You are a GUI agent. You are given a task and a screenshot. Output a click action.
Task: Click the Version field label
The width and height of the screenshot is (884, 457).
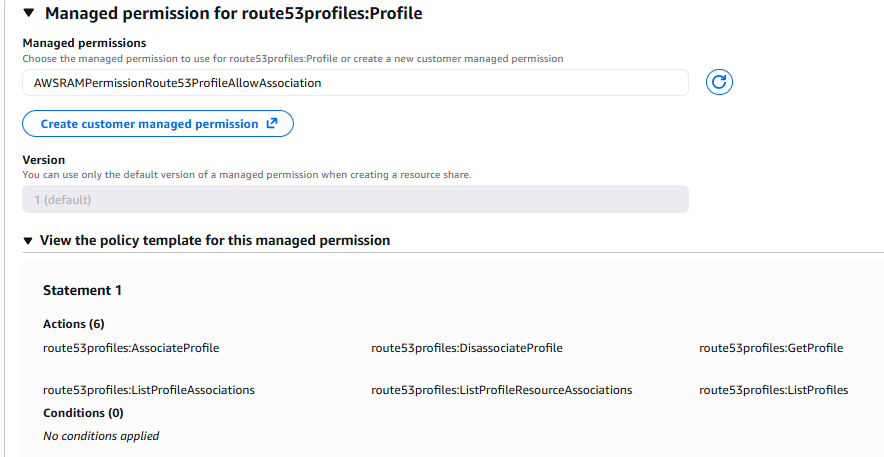pyautogui.click(x=43, y=160)
